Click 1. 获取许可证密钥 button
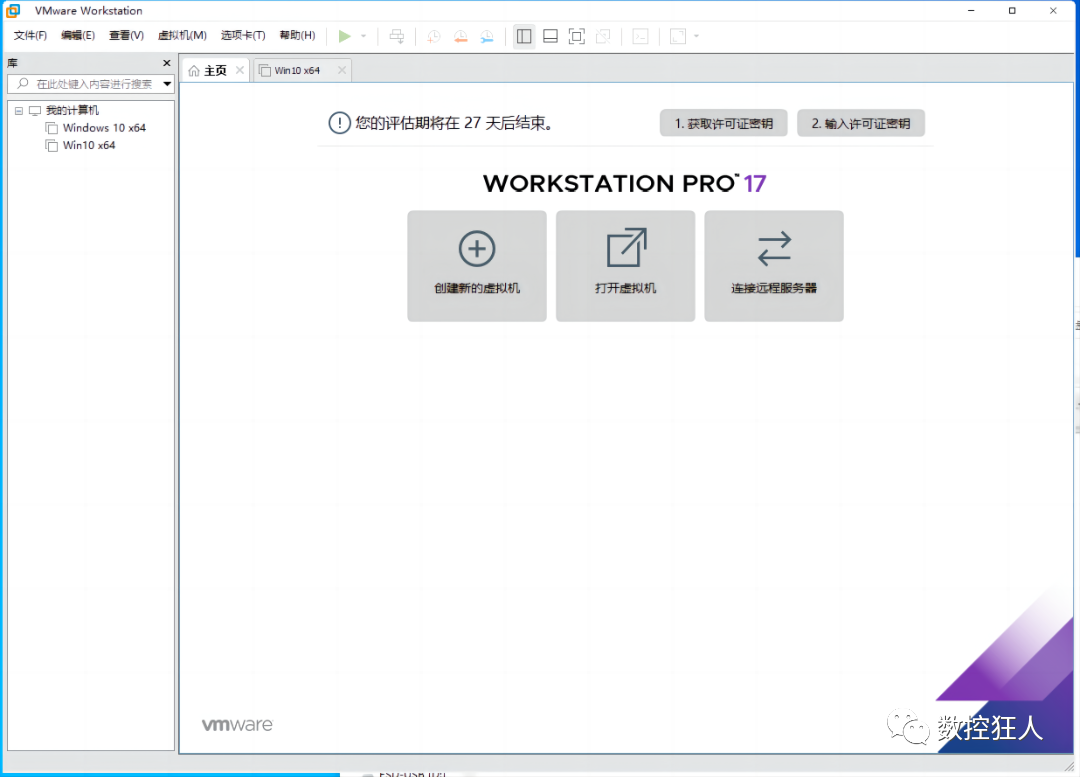The height and width of the screenshot is (777, 1080). click(x=723, y=123)
